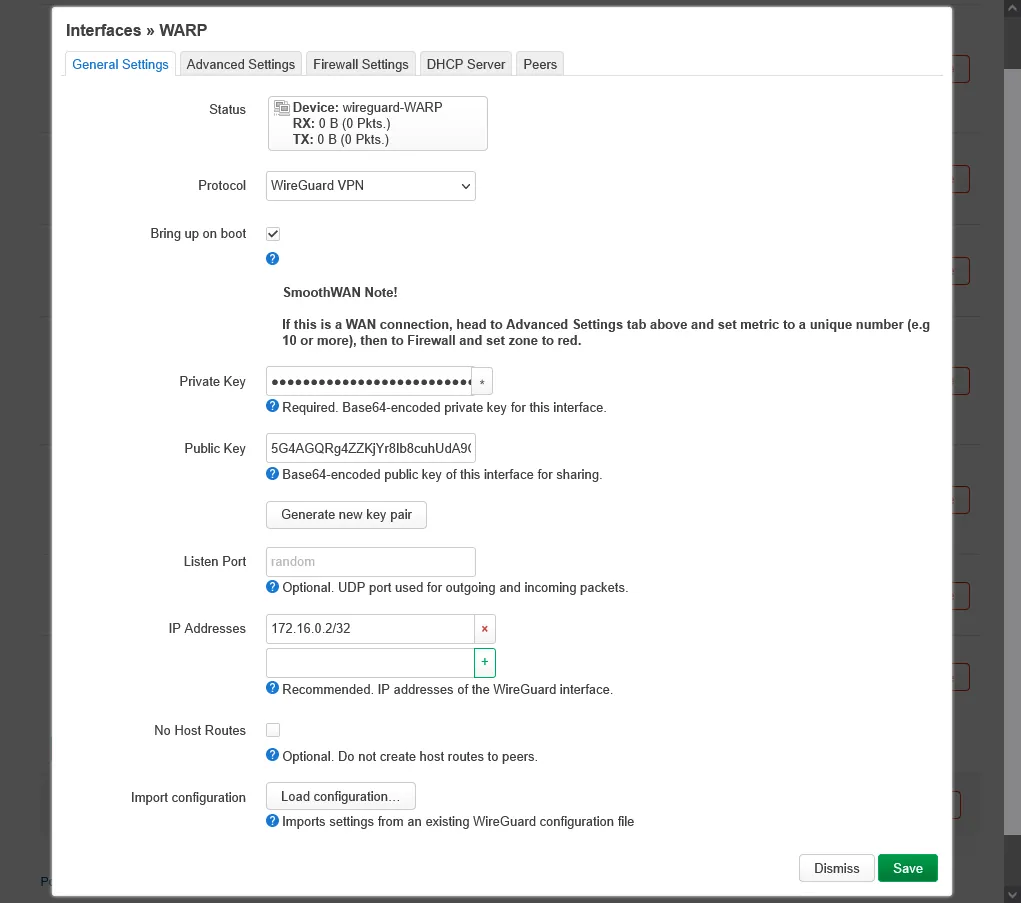Click the device icon in the Status box

coord(281,107)
